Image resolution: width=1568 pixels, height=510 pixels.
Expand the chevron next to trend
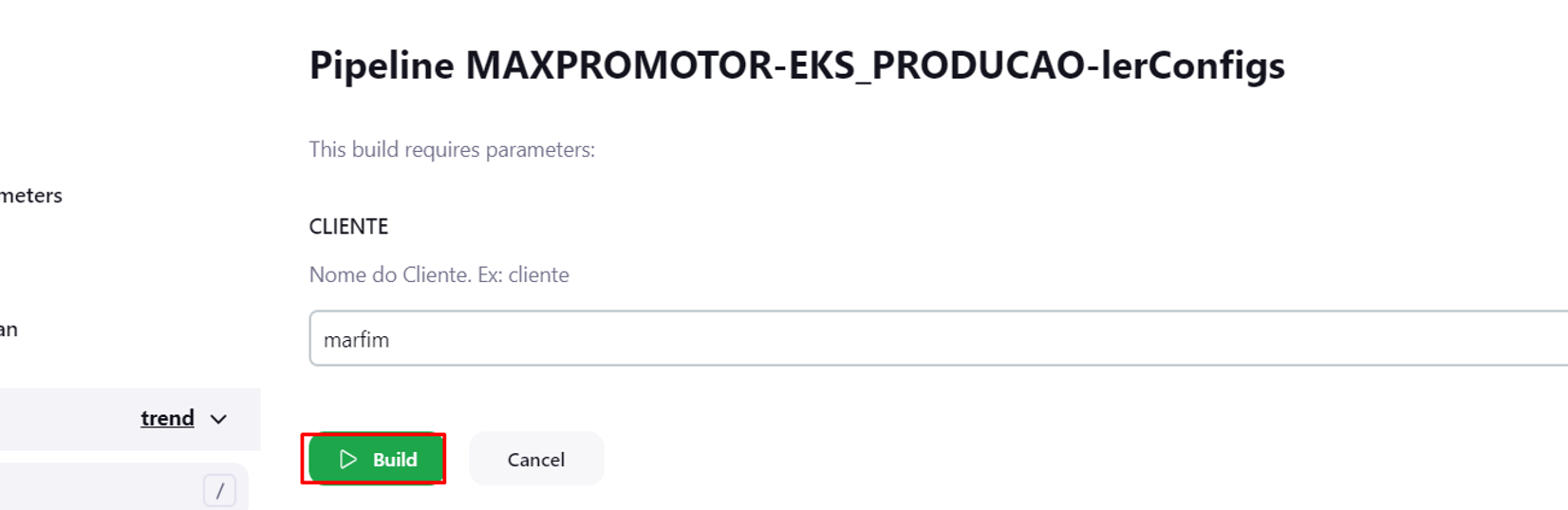tap(218, 420)
